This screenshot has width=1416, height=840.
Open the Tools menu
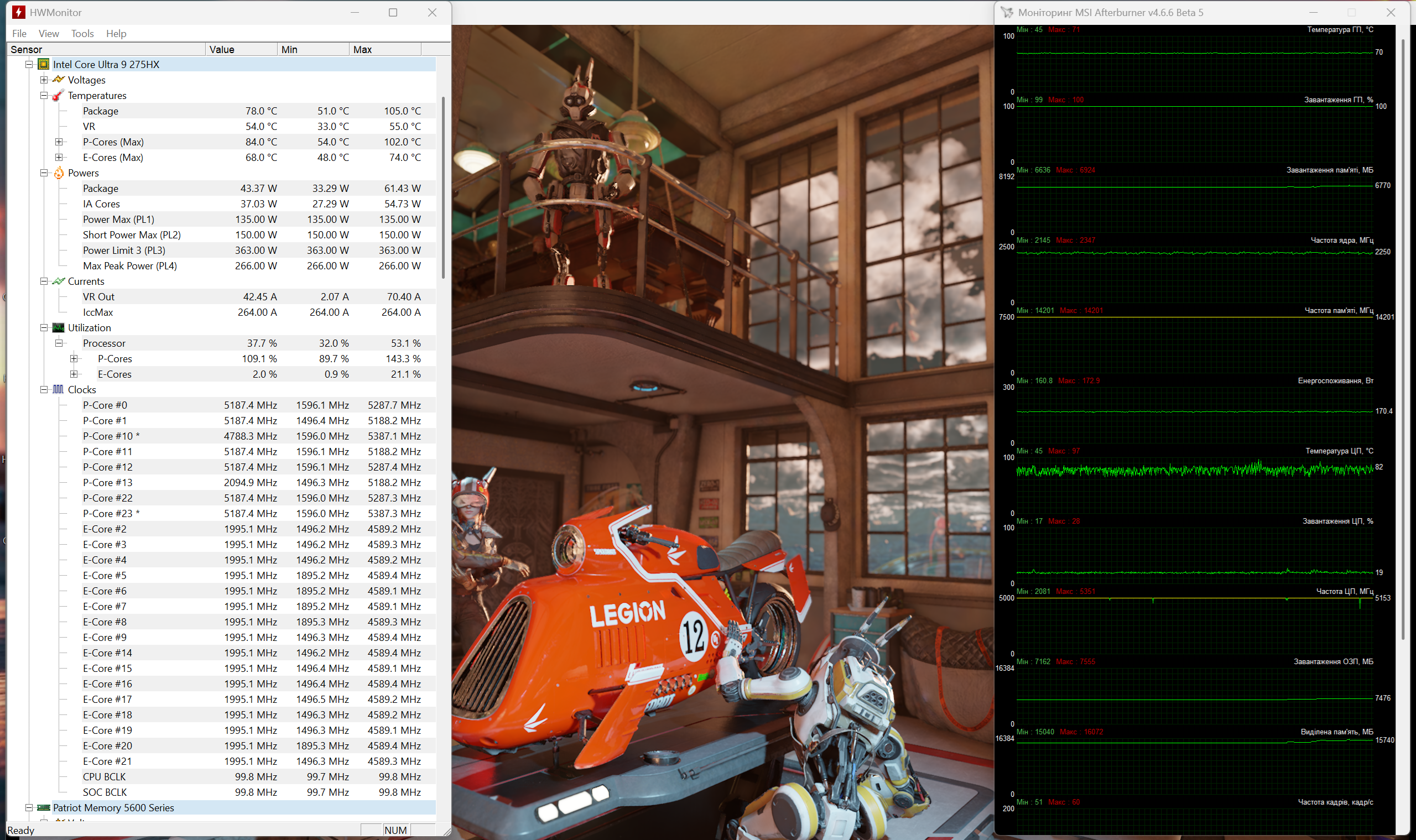[82, 34]
